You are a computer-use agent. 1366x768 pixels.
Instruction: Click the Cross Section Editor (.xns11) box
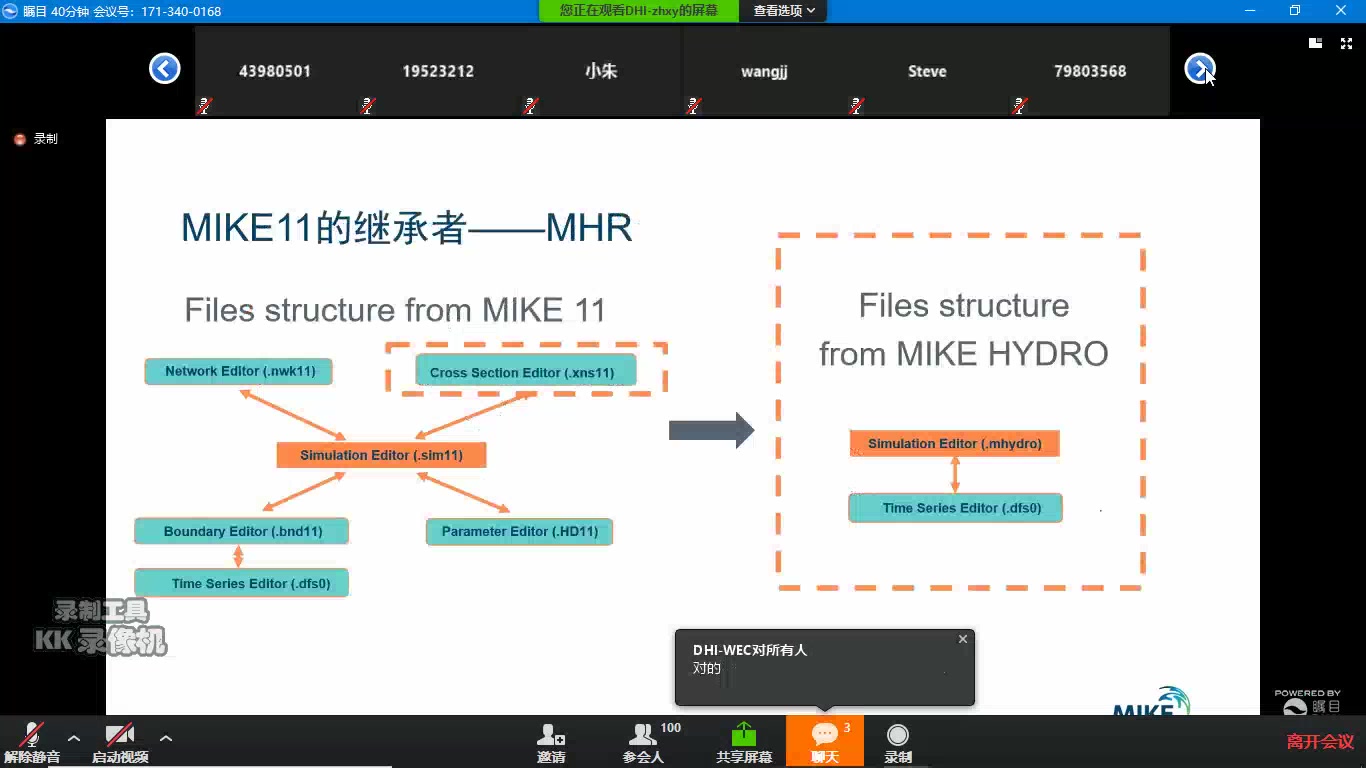[525, 371]
